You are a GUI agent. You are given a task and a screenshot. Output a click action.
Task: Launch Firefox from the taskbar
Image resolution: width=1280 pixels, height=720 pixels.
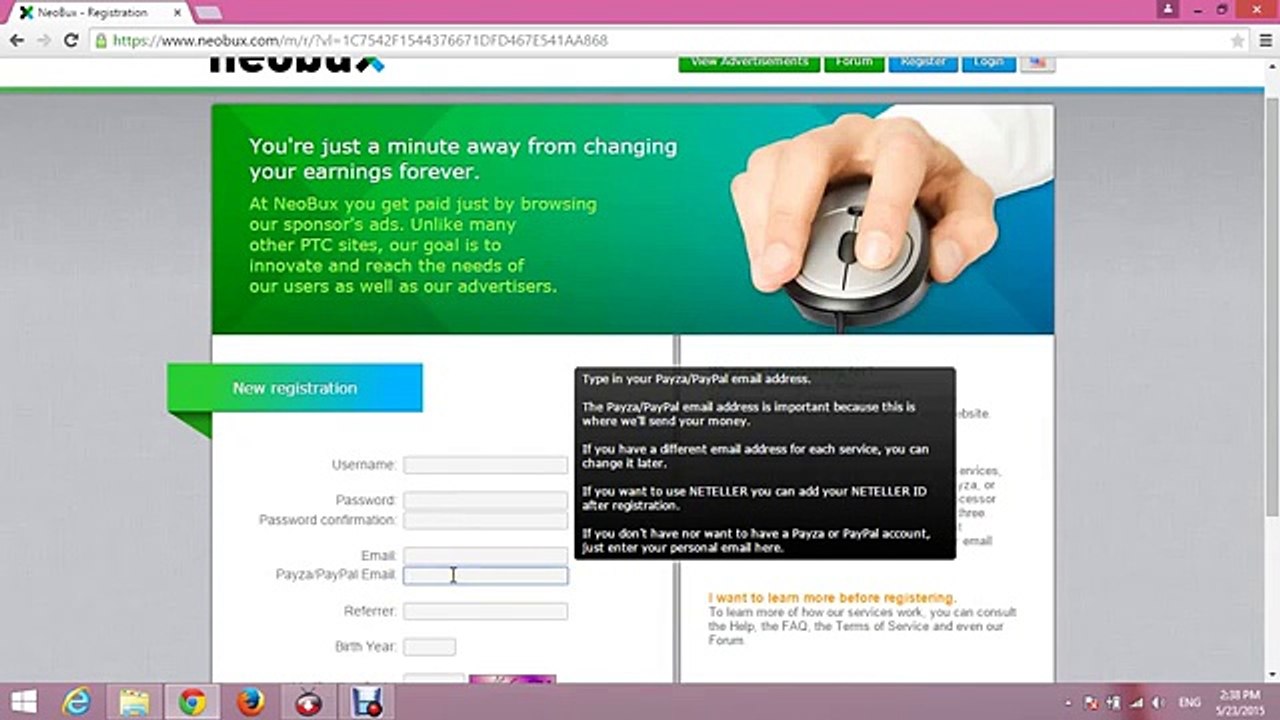tap(251, 702)
